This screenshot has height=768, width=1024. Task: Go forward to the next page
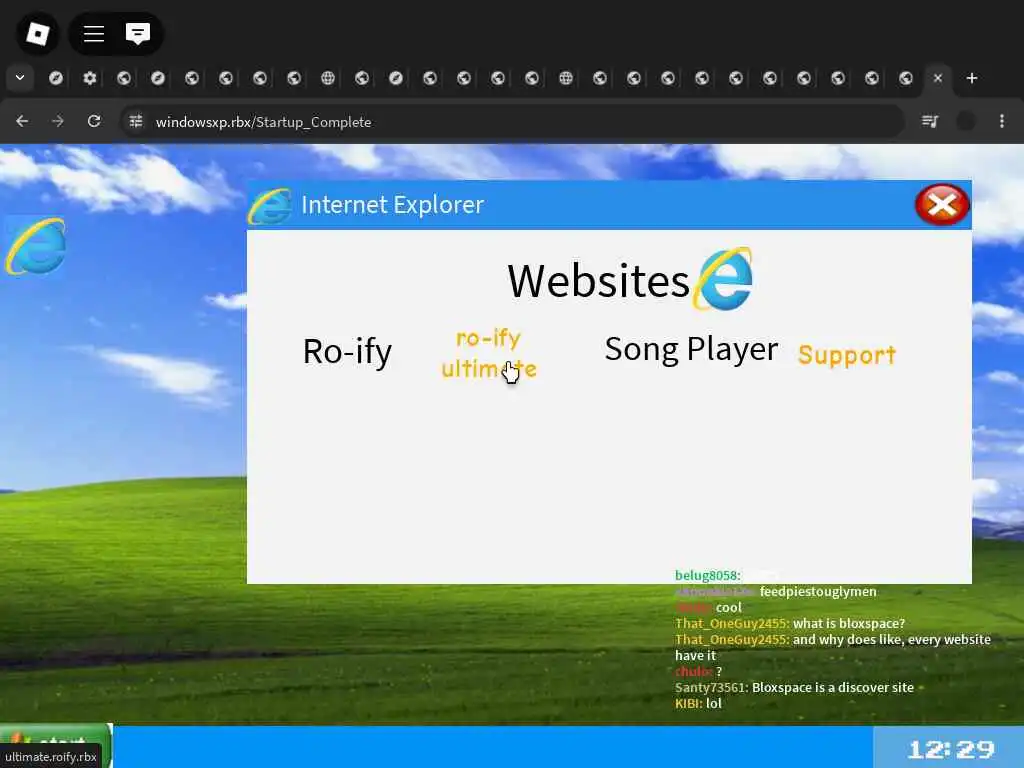point(58,121)
